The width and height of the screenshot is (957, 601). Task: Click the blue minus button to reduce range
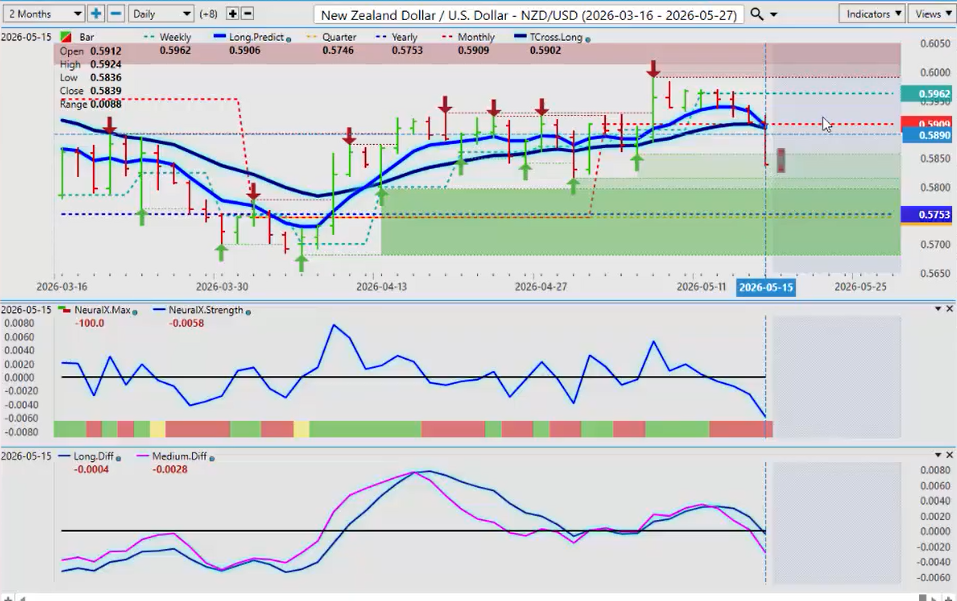tap(115, 13)
